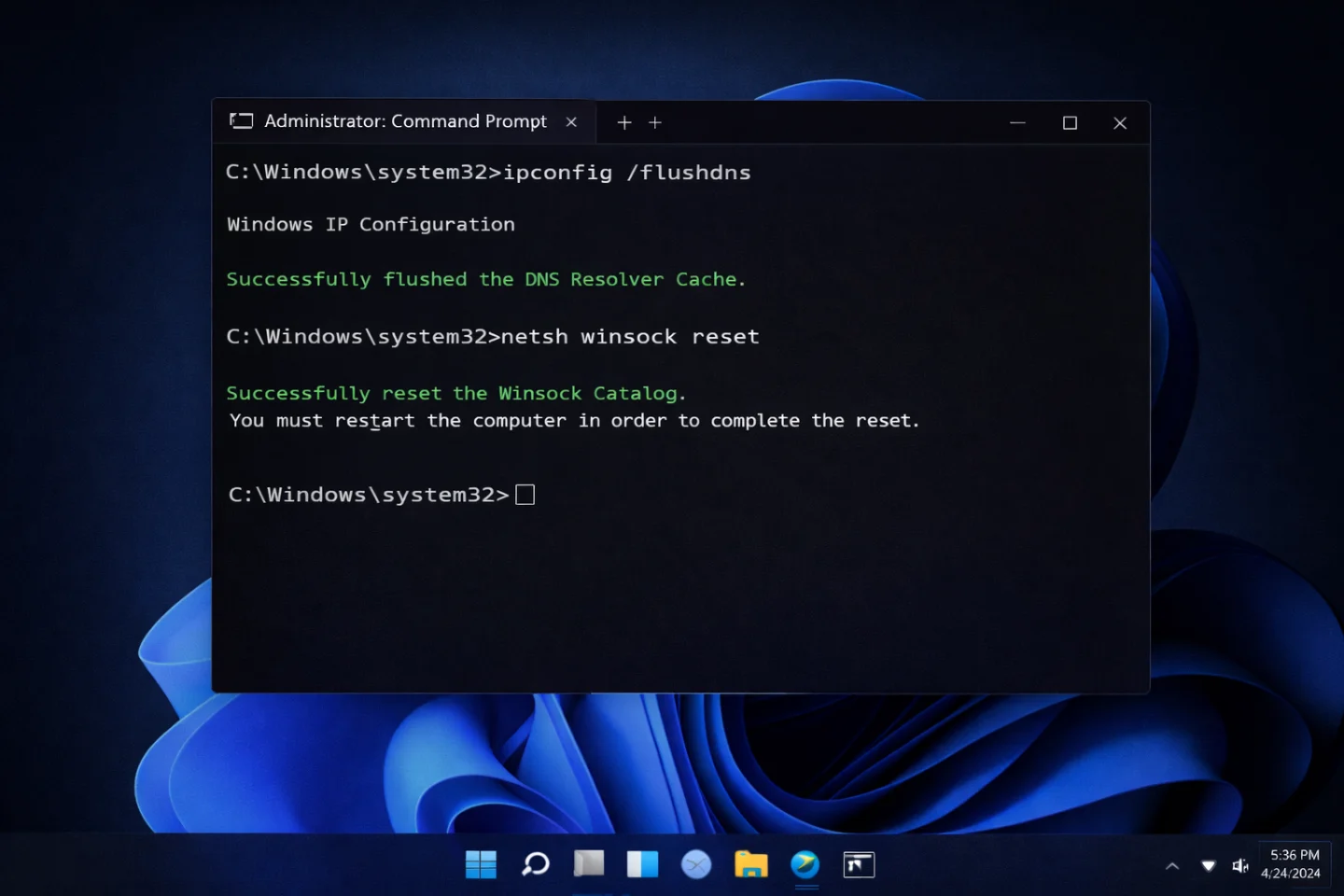Open the volume speaker tray icon
The width and height of the screenshot is (1344, 896).
1240,866
